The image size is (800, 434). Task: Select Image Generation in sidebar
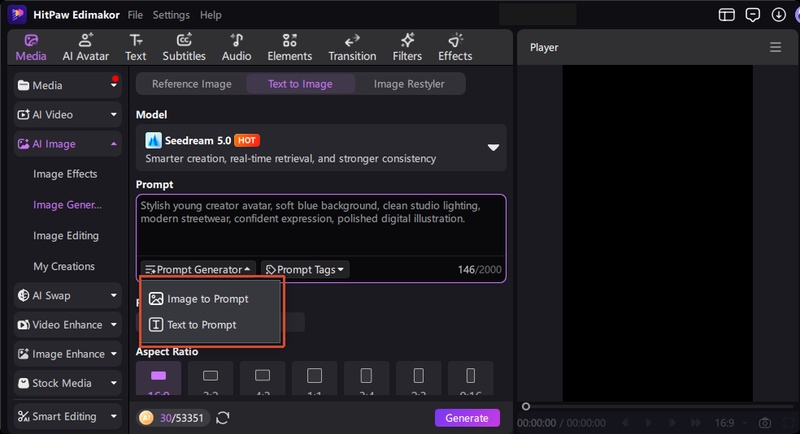67,205
